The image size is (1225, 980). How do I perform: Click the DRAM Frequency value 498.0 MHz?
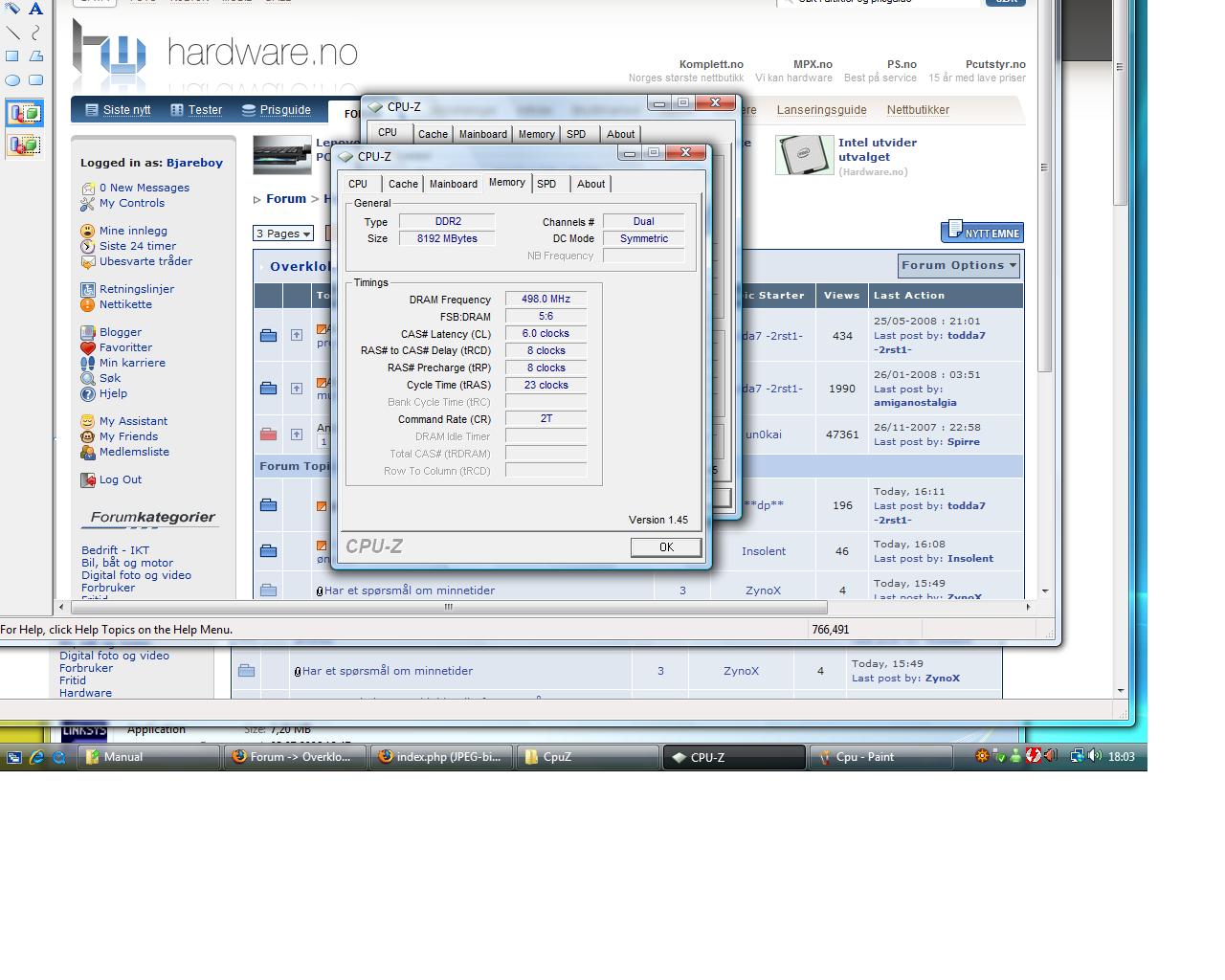click(x=546, y=299)
